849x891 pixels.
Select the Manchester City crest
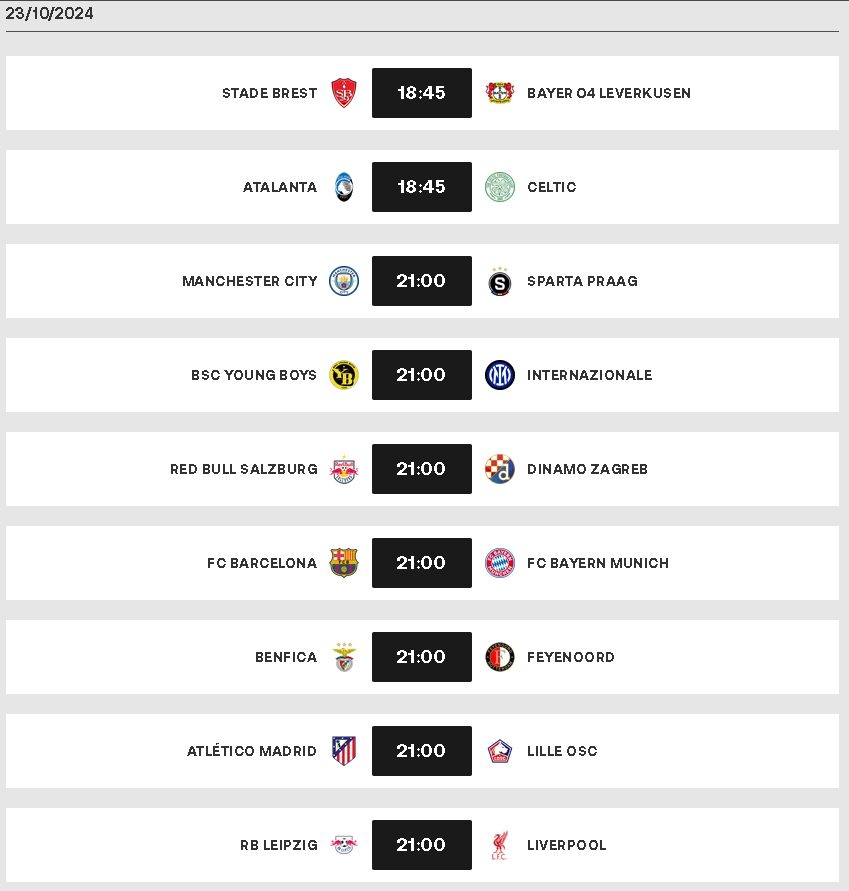click(x=344, y=281)
